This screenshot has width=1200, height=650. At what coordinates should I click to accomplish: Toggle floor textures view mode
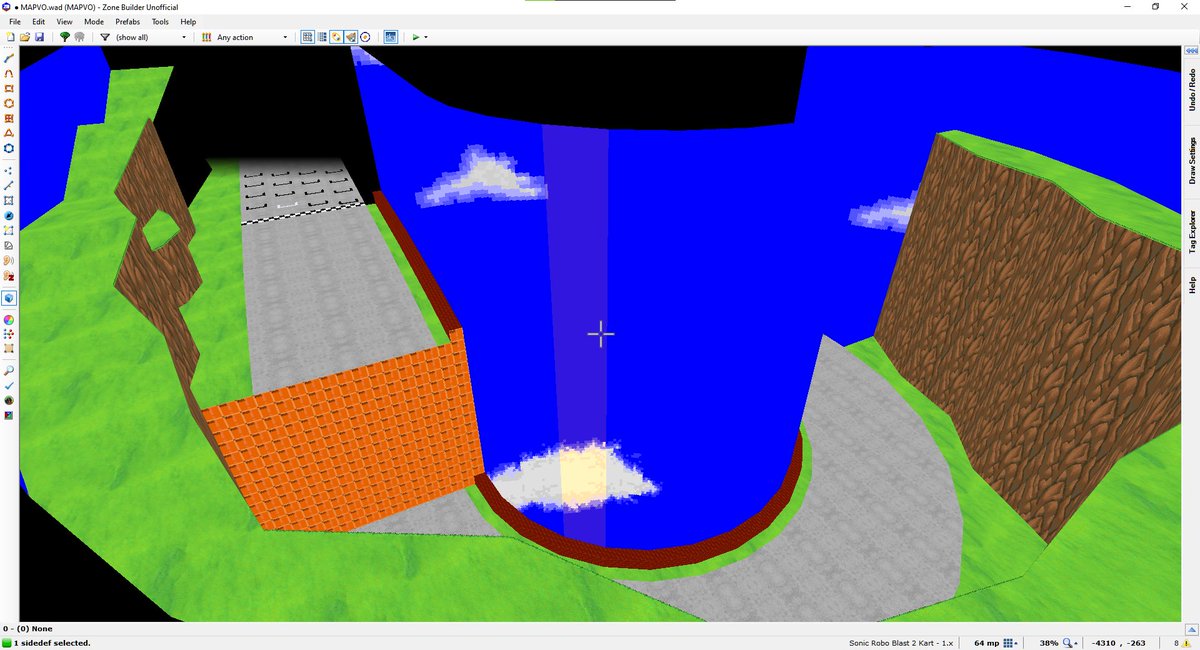[x=336, y=37]
